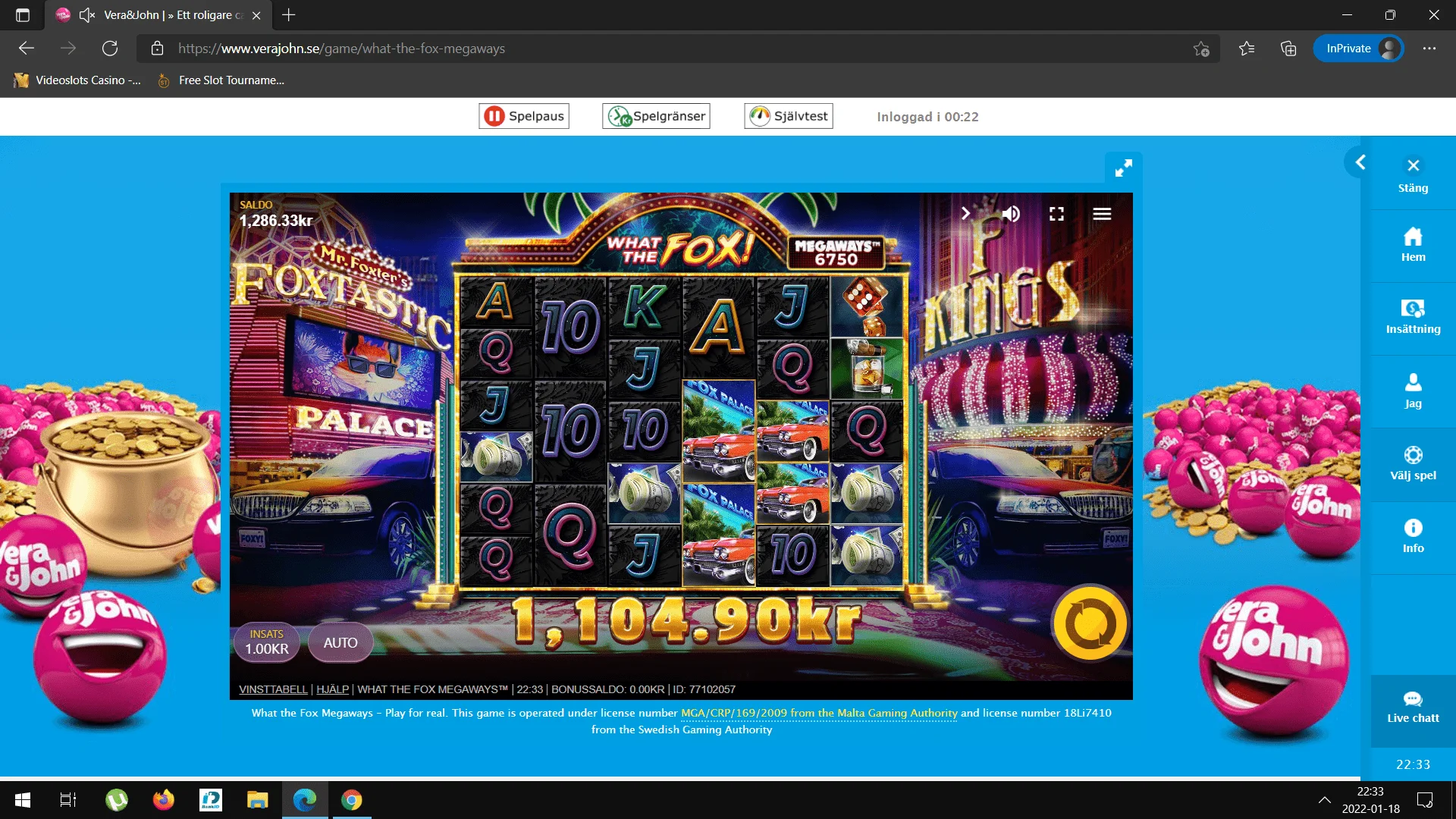This screenshot has width=1456, height=819.
Task: Open tab actions menu
Action: tap(23, 15)
